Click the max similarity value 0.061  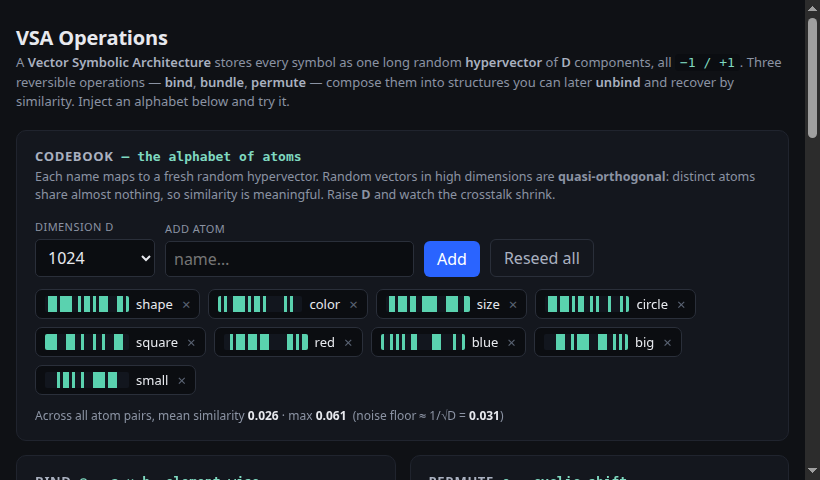click(331, 416)
